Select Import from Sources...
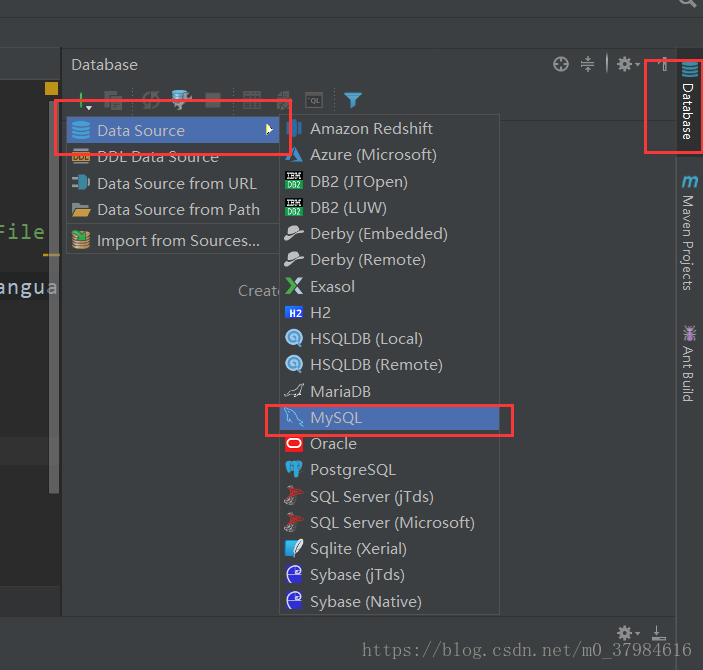Viewport: 703px width, 670px height. click(x=173, y=240)
